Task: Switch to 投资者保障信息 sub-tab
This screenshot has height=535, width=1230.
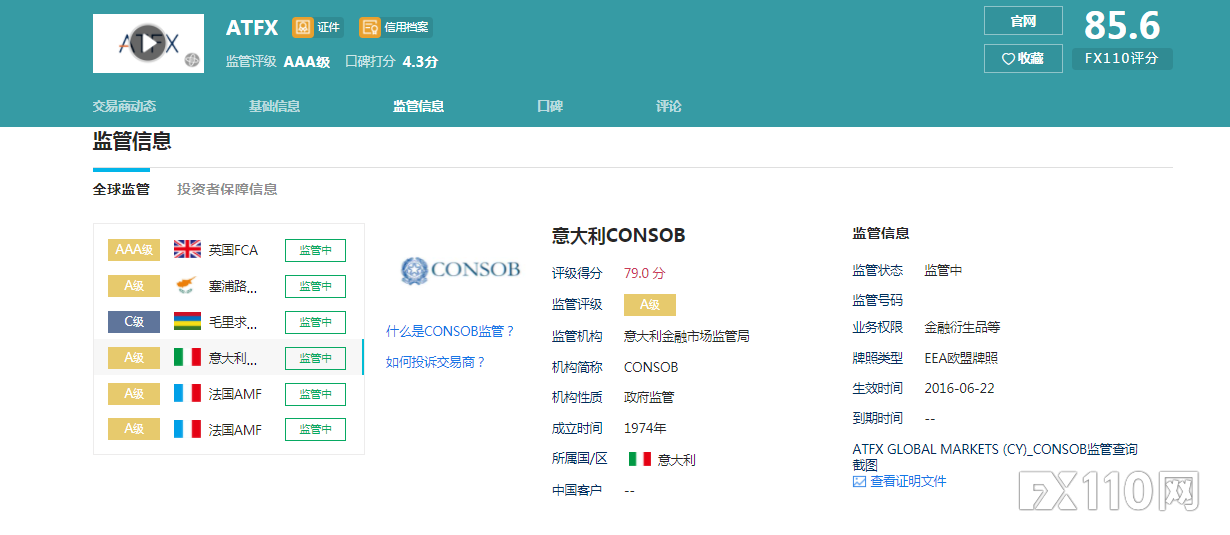Action: point(227,189)
